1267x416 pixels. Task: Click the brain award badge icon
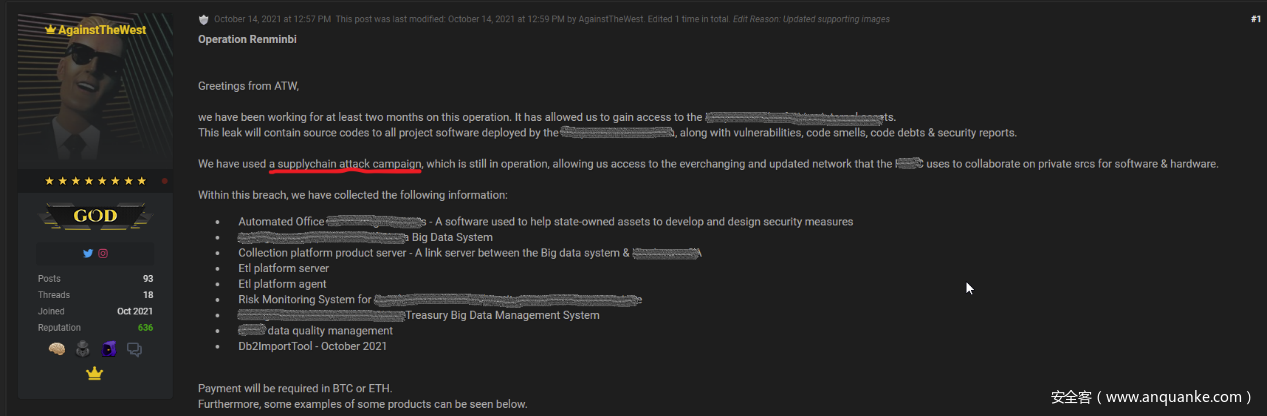tap(57, 349)
